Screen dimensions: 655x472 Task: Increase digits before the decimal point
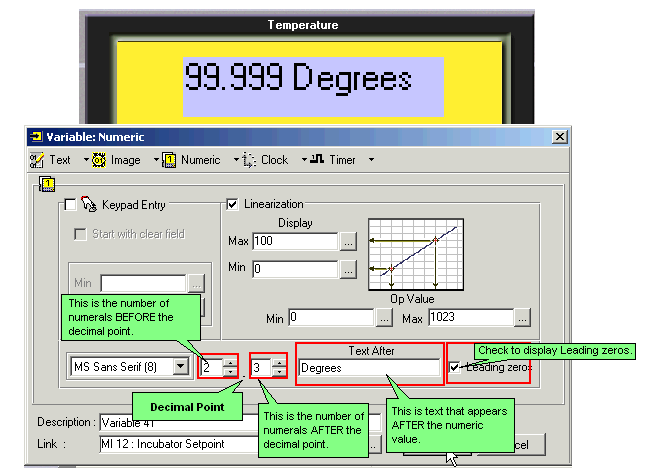(230, 362)
